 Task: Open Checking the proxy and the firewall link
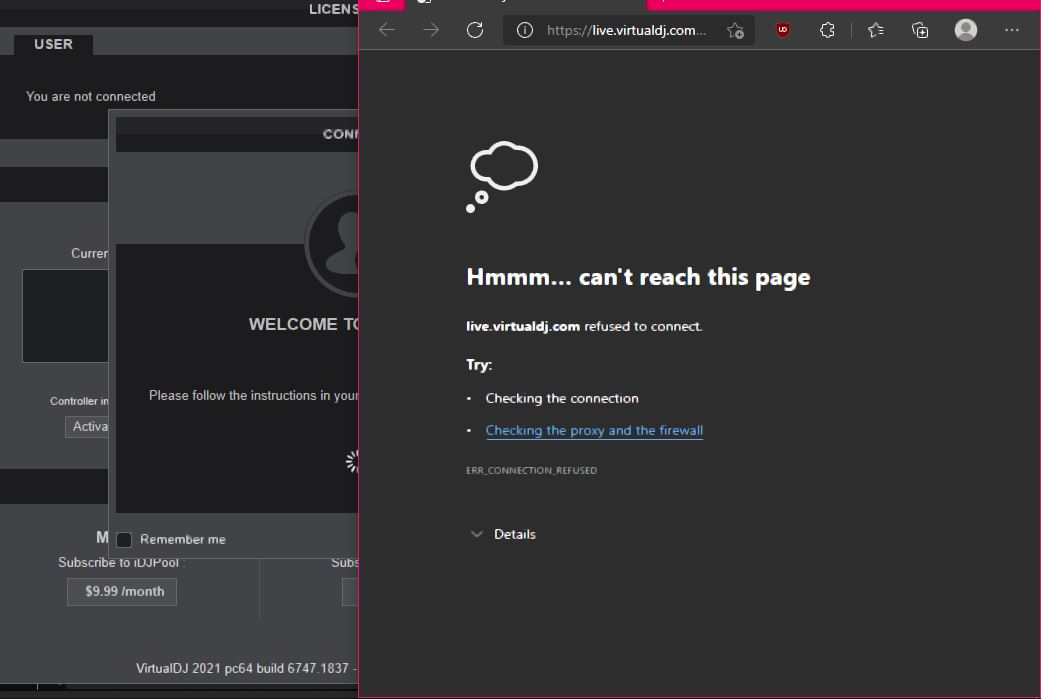(x=594, y=430)
